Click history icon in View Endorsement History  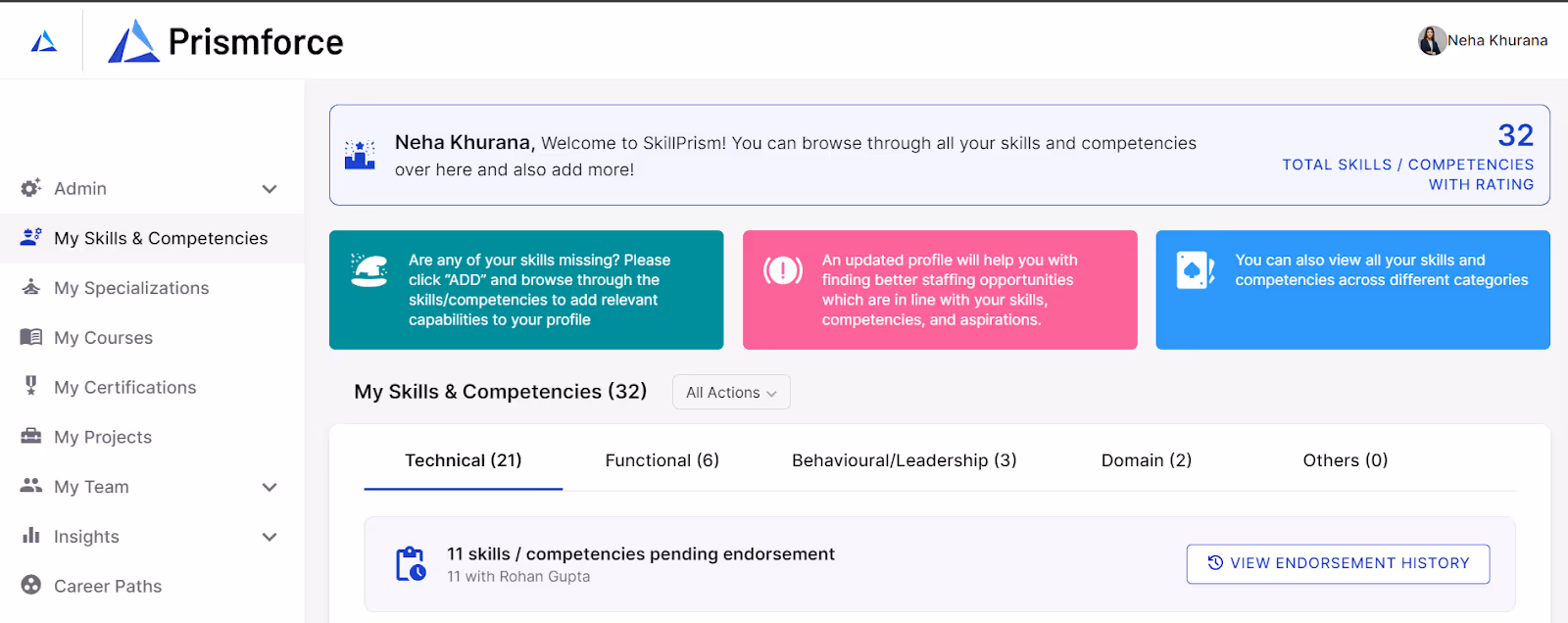(1215, 562)
